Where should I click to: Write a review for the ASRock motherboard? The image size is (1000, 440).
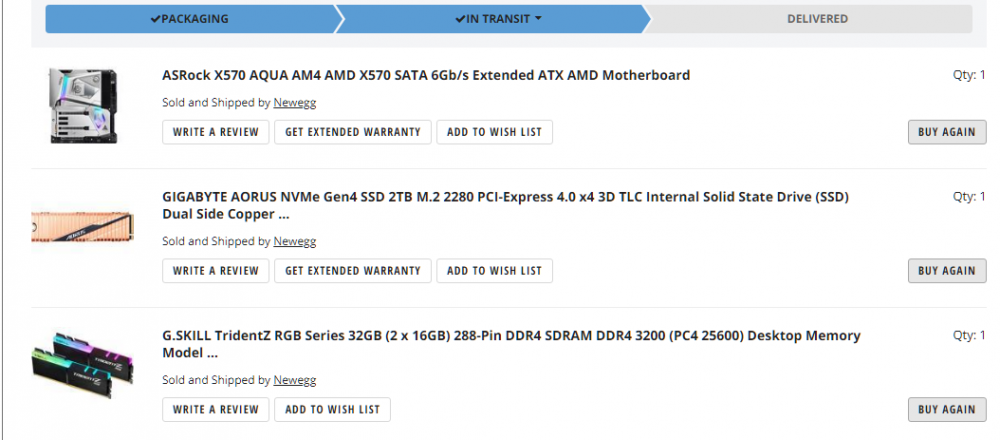coord(215,132)
